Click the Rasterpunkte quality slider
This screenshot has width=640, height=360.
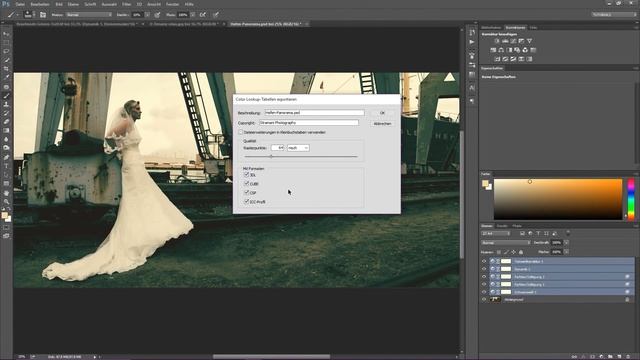(301, 156)
